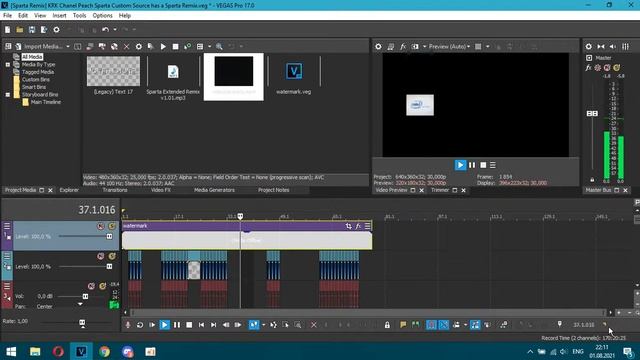Open Options menu
640x360 pixels.
point(102,16)
